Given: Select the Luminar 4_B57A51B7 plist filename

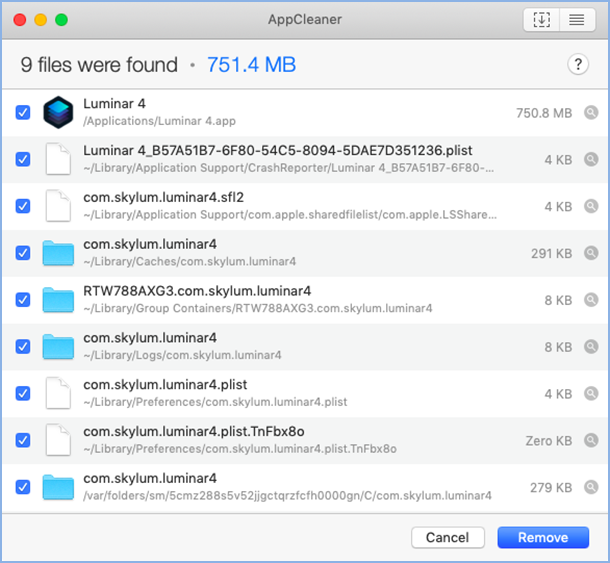Looking at the screenshot, I should (278, 151).
